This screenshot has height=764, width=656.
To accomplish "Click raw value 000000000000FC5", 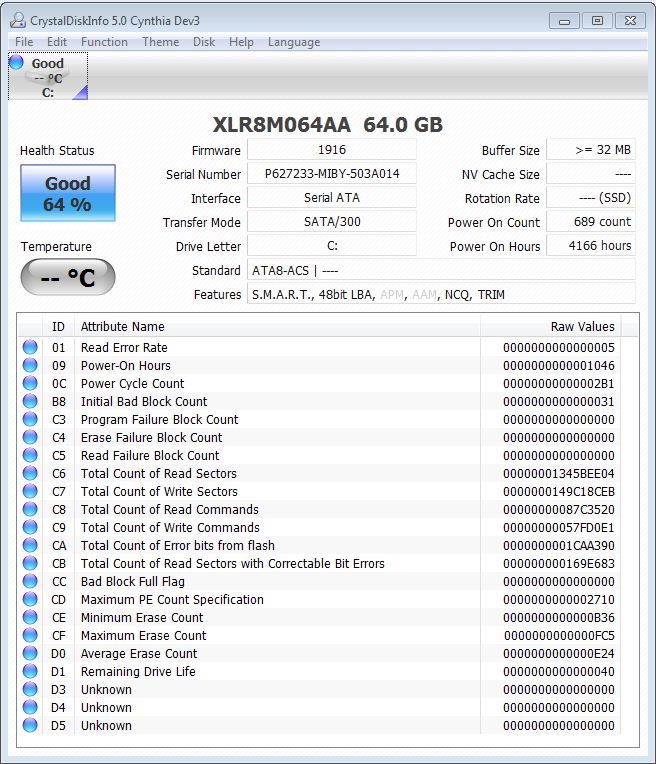I will click(560, 635).
